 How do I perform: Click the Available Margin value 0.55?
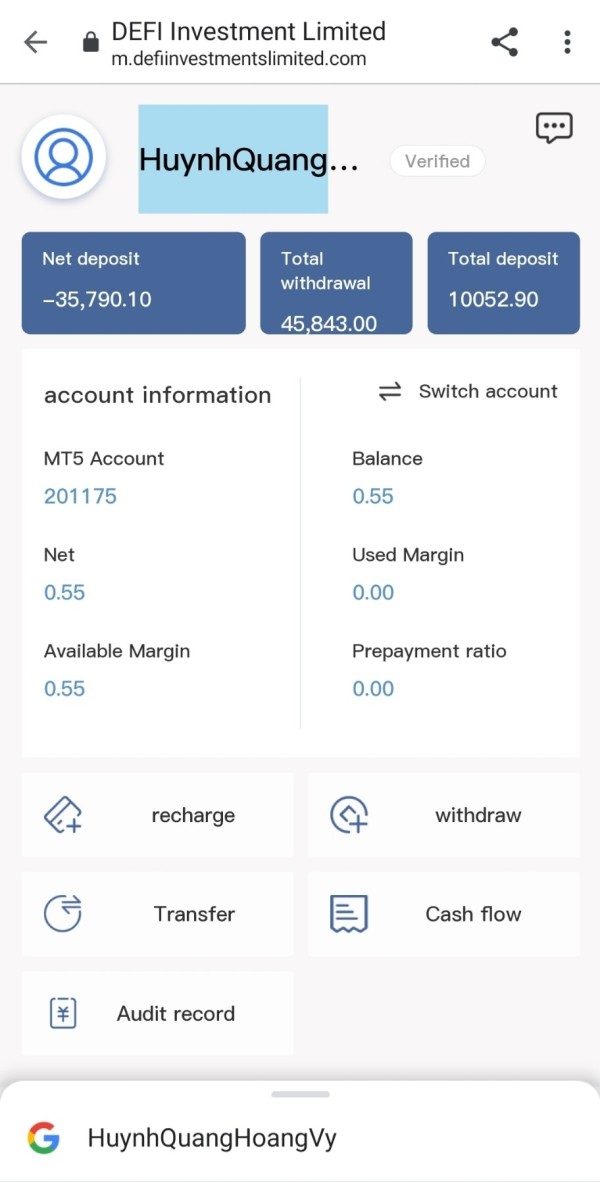point(64,688)
